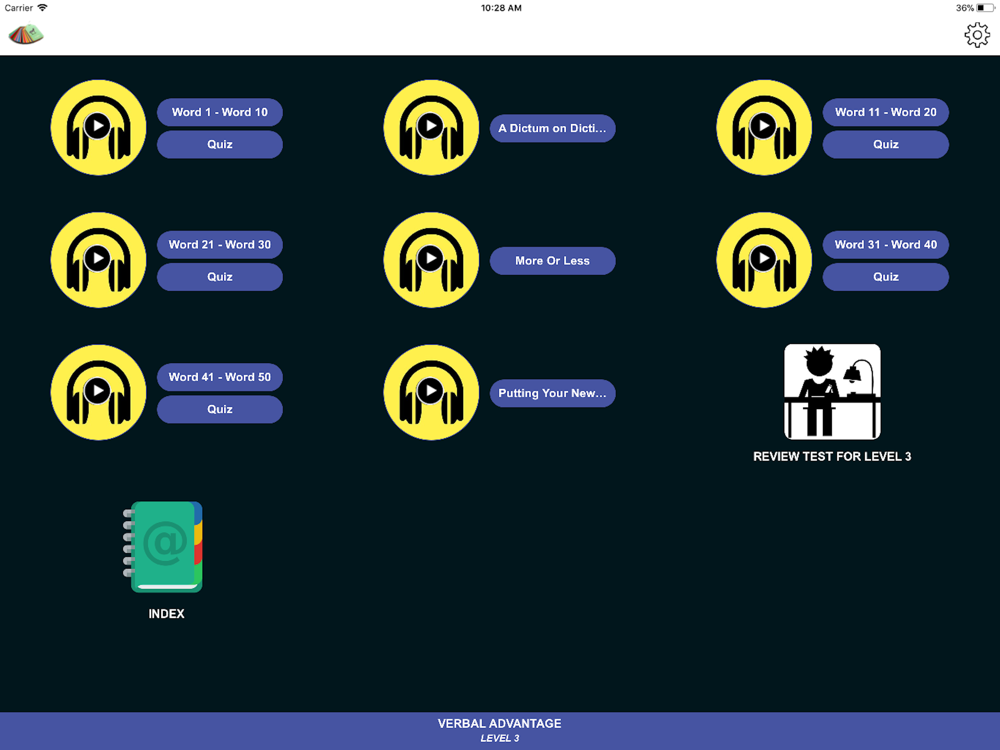Viewport: 1000px width, 750px height.
Task: Click the LEVEL 3 subtitle in bottom bar
Action: (x=499, y=739)
